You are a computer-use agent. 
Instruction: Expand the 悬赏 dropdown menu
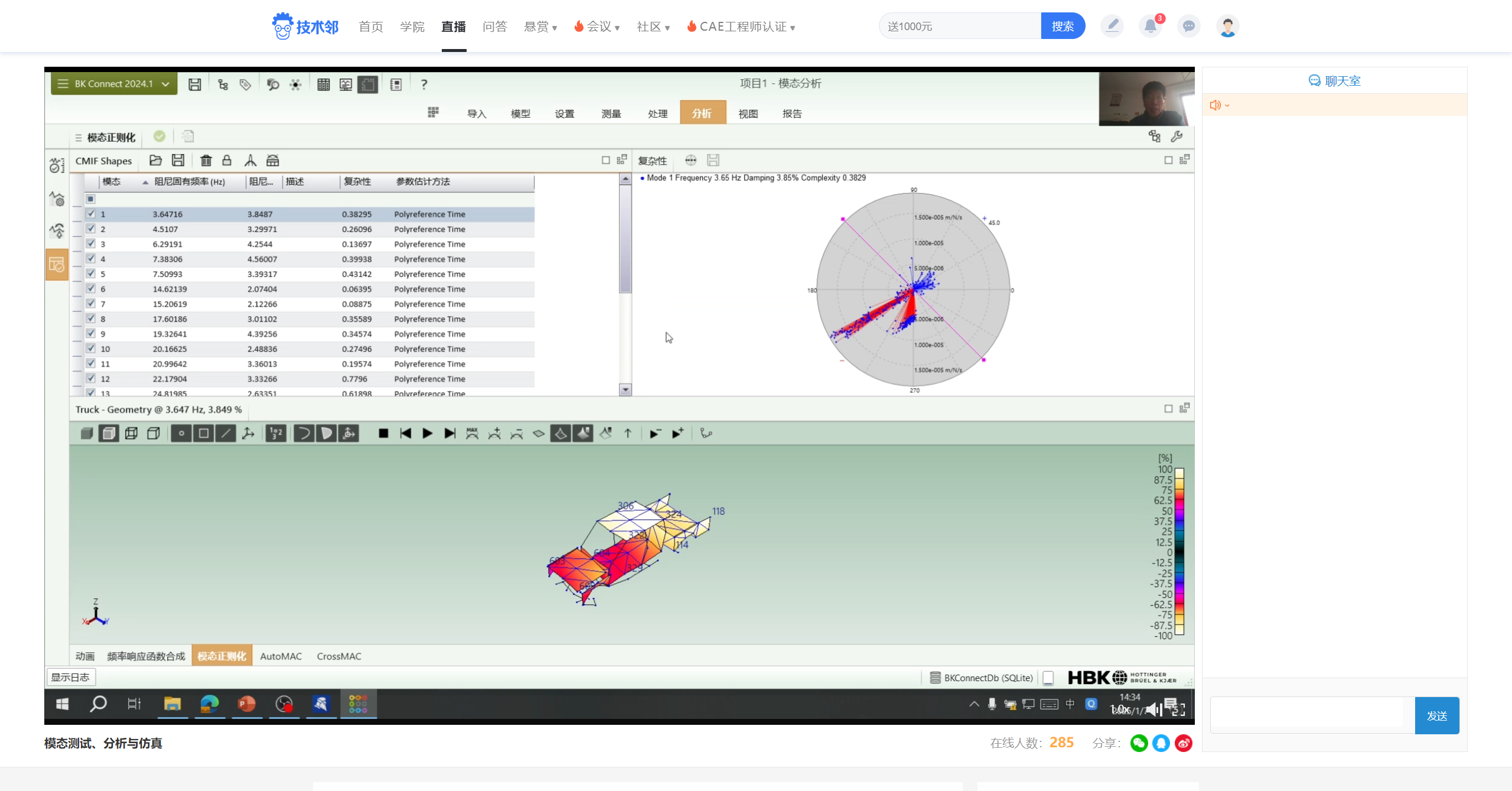click(x=540, y=27)
